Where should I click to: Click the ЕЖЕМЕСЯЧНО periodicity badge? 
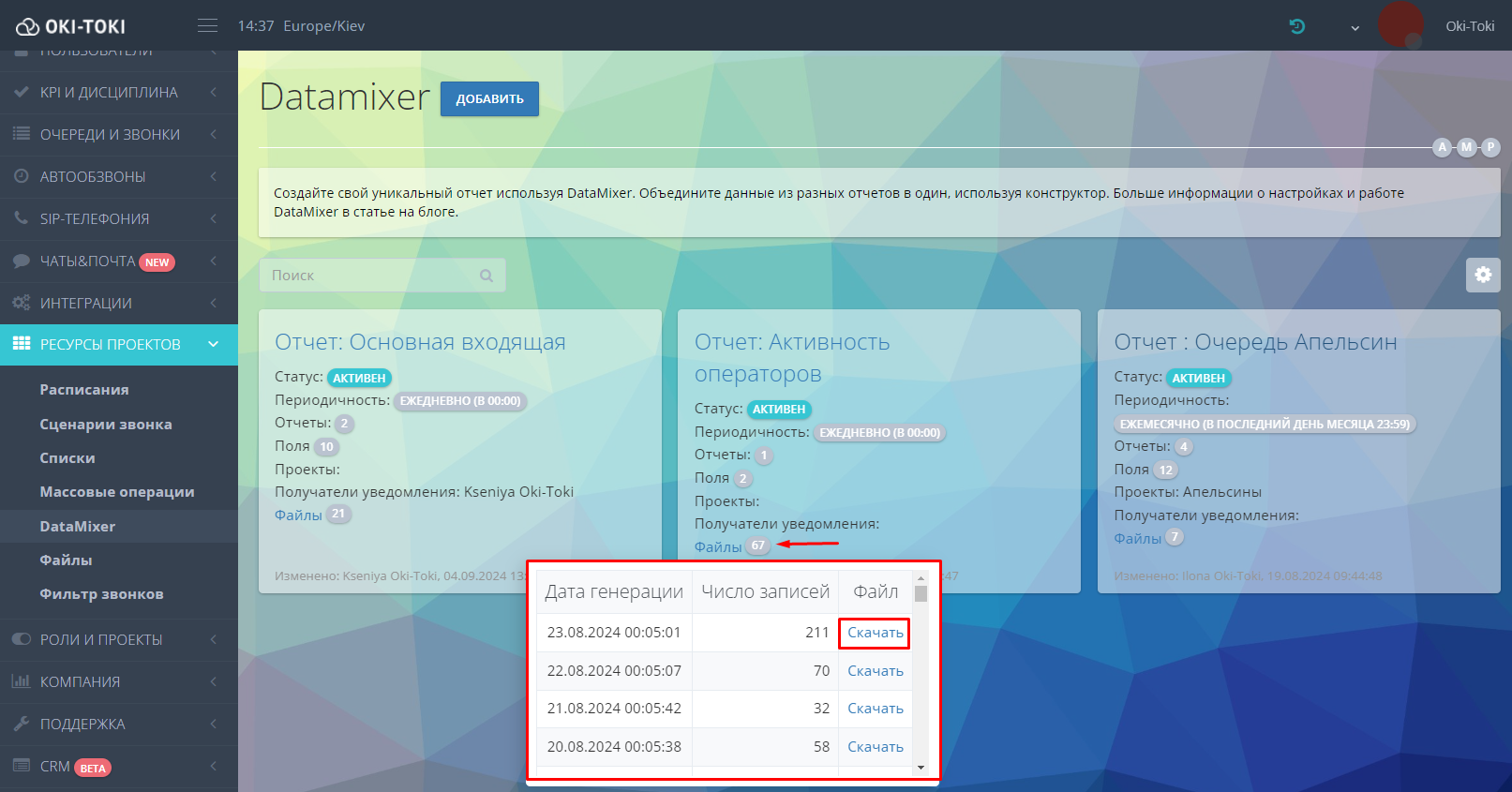coord(1265,424)
